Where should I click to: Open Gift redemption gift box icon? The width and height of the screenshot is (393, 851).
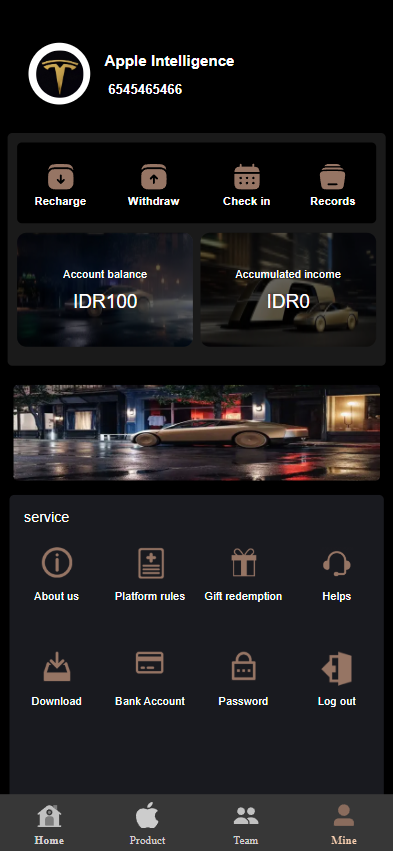tap(243, 562)
